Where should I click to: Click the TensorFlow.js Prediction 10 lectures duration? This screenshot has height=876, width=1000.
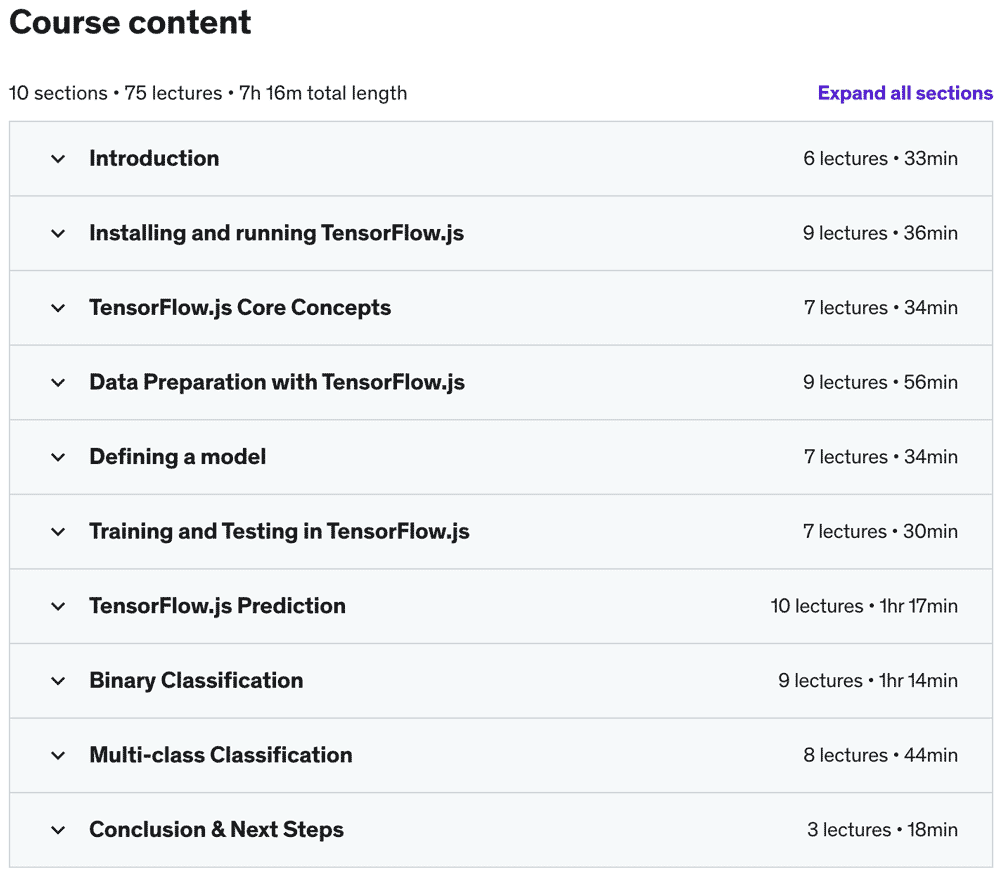coord(863,606)
